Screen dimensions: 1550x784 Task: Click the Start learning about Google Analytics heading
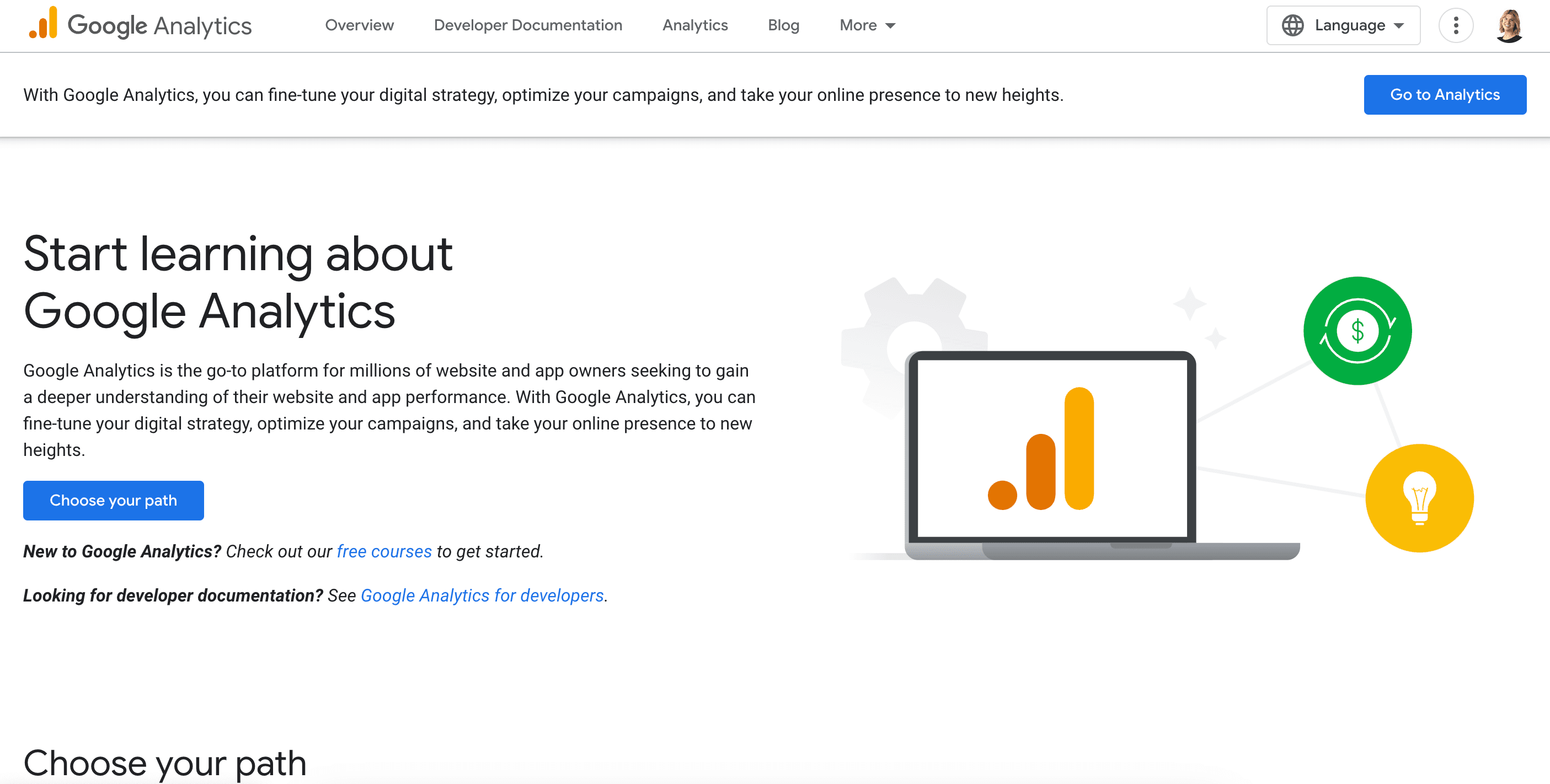click(238, 283)
